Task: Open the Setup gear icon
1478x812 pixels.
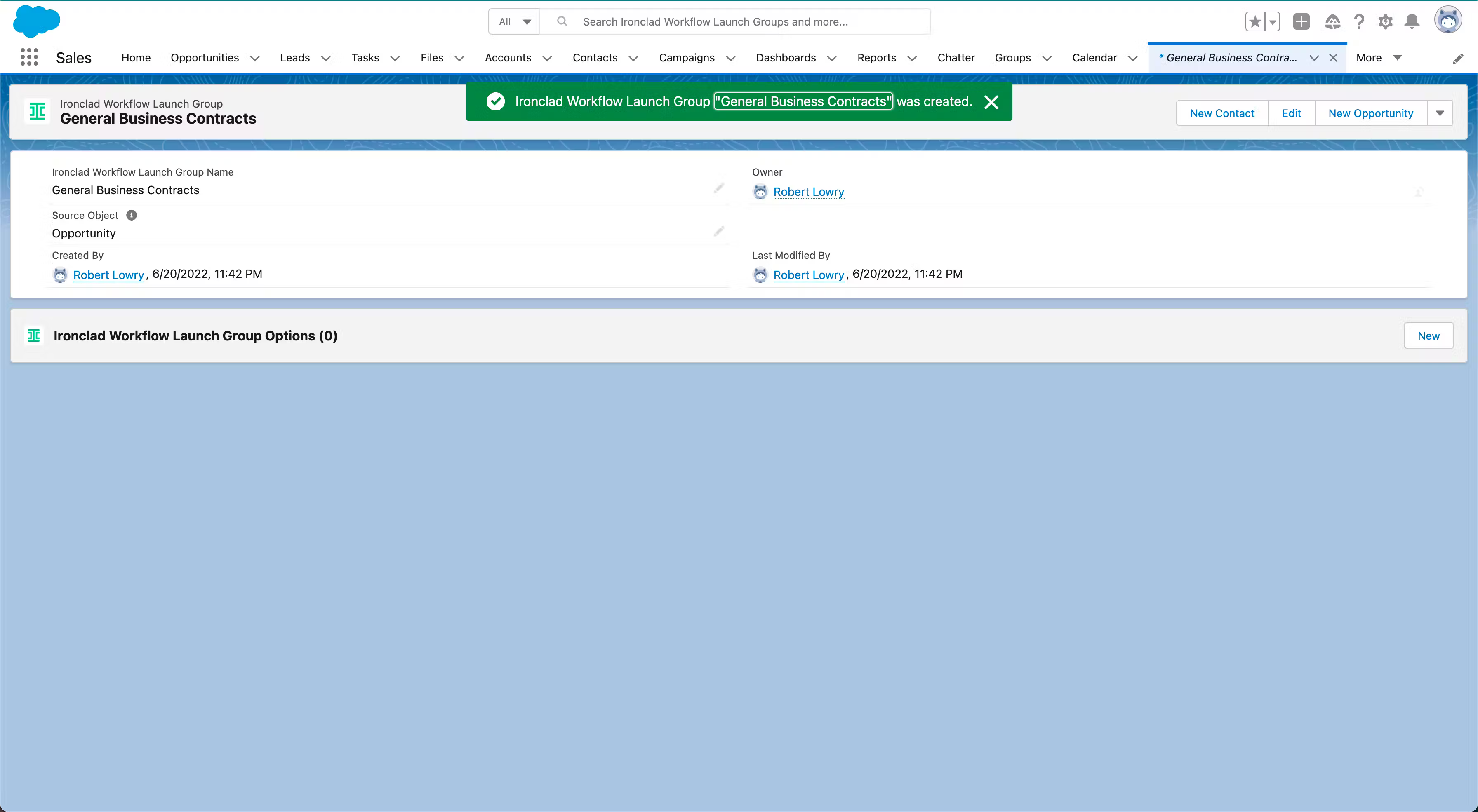Action: [x=1385, y=22]
